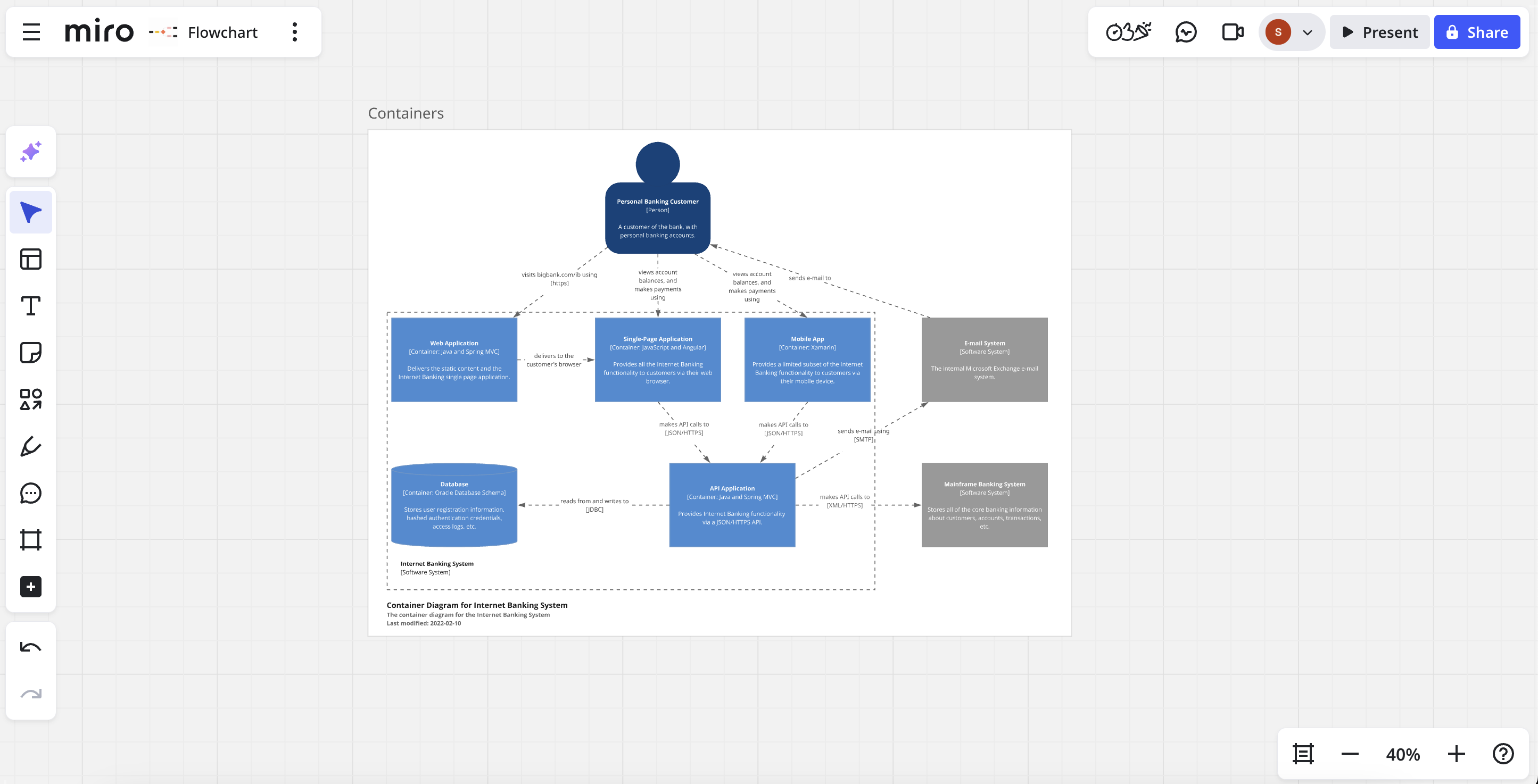Open the frames list icon
Viewport: 1538px width, 784px height.
(1303, 754)
